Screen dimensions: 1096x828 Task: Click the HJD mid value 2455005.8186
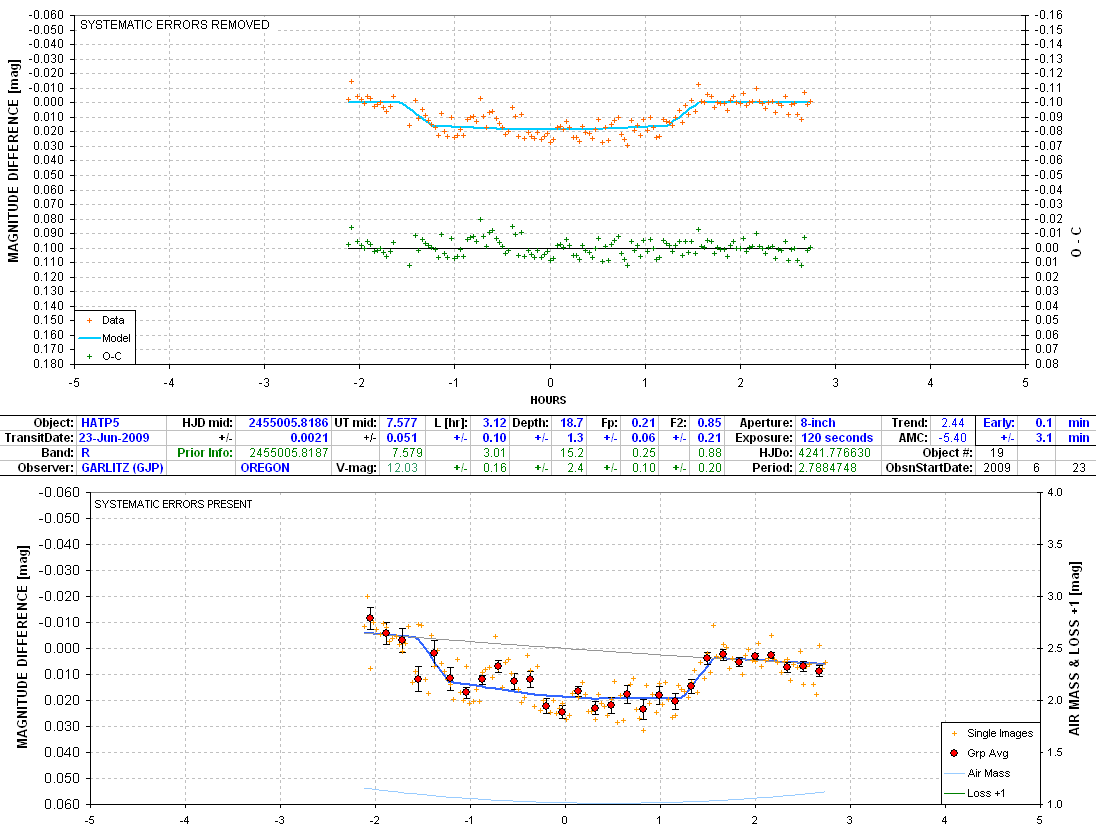coord(288,423)
